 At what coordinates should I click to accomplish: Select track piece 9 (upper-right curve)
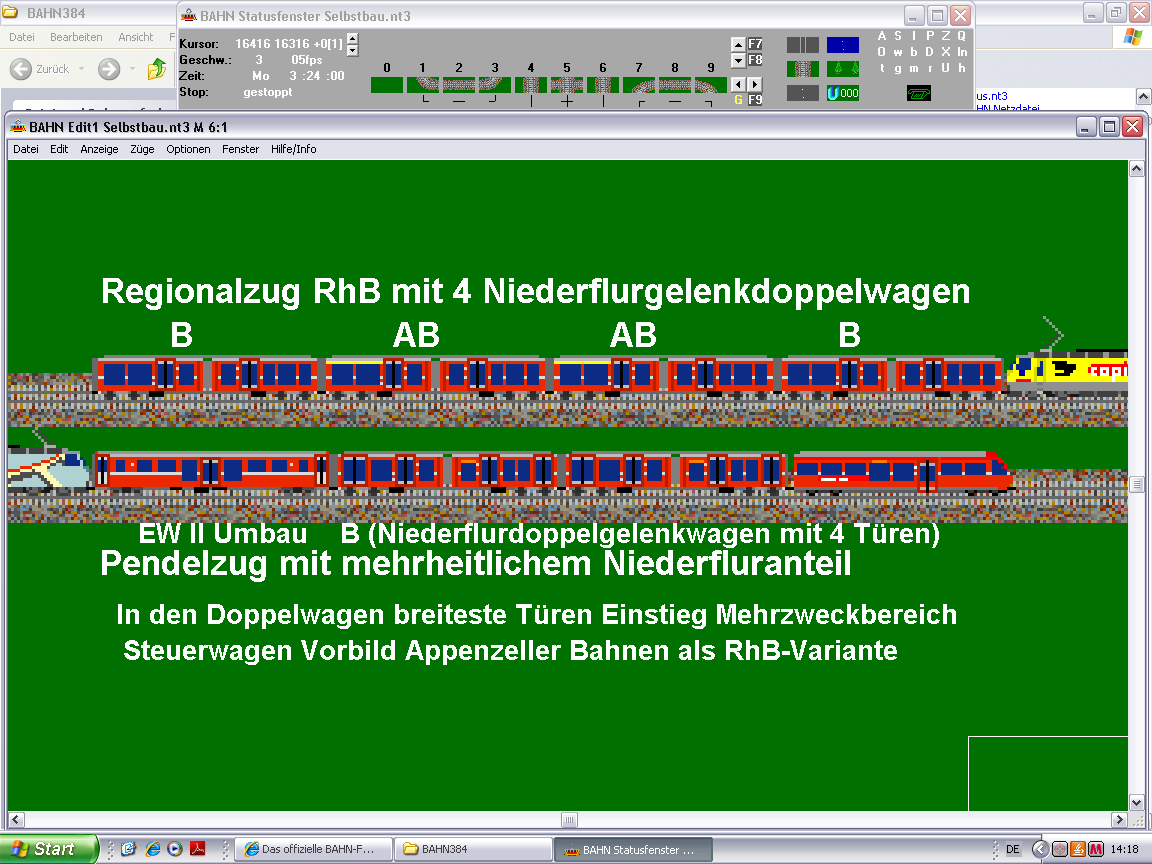point(710,85)
